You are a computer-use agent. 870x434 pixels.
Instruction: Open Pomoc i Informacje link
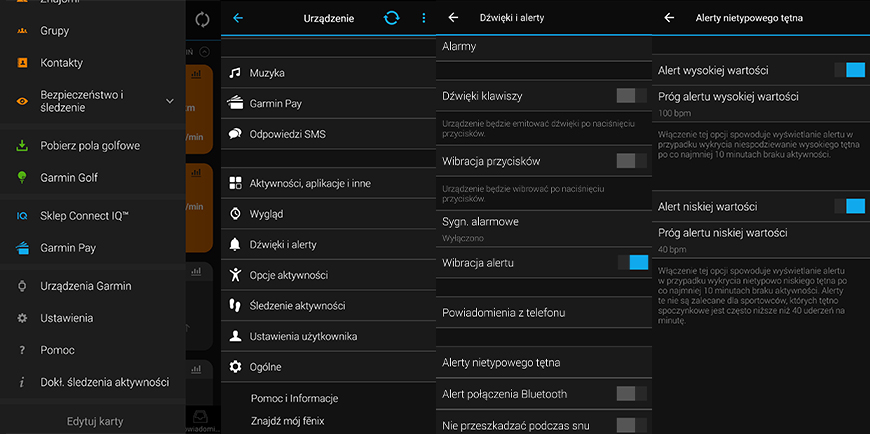coord(295,398)
